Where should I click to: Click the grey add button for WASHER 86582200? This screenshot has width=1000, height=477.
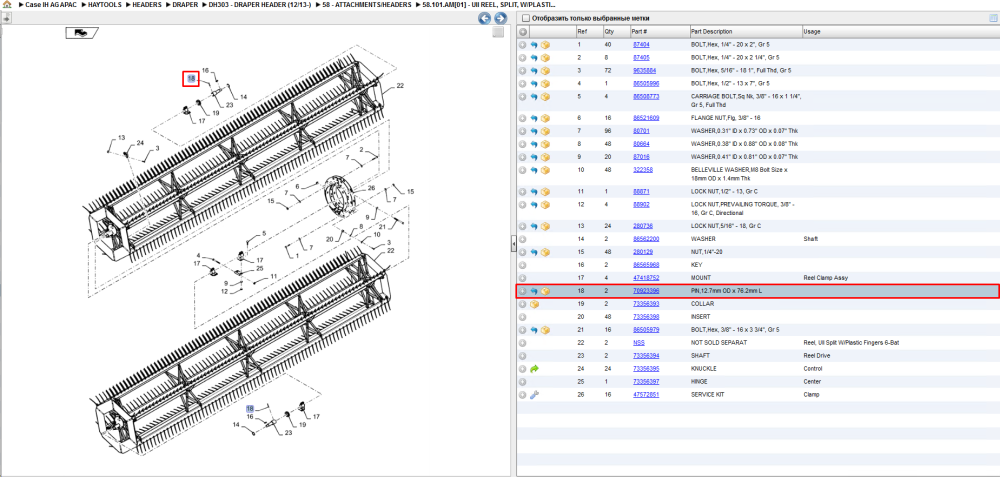[522, 239]
